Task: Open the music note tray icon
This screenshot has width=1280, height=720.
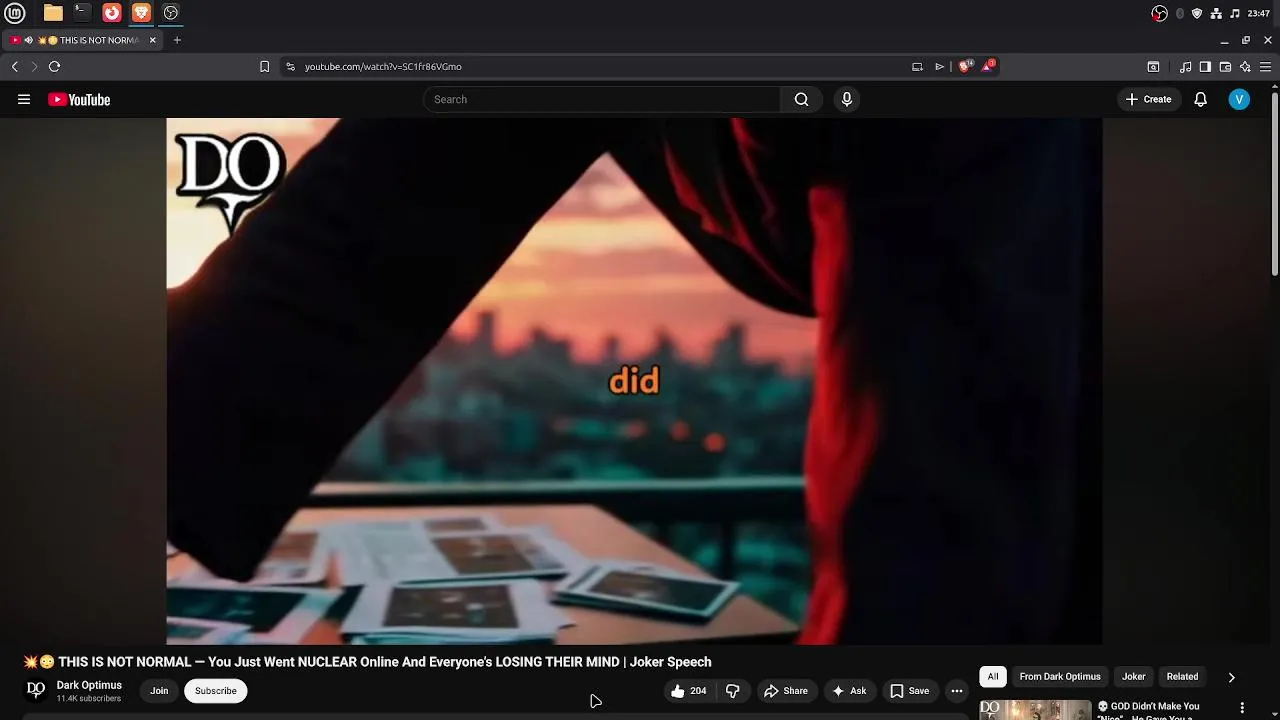Action: [1235, 13]
